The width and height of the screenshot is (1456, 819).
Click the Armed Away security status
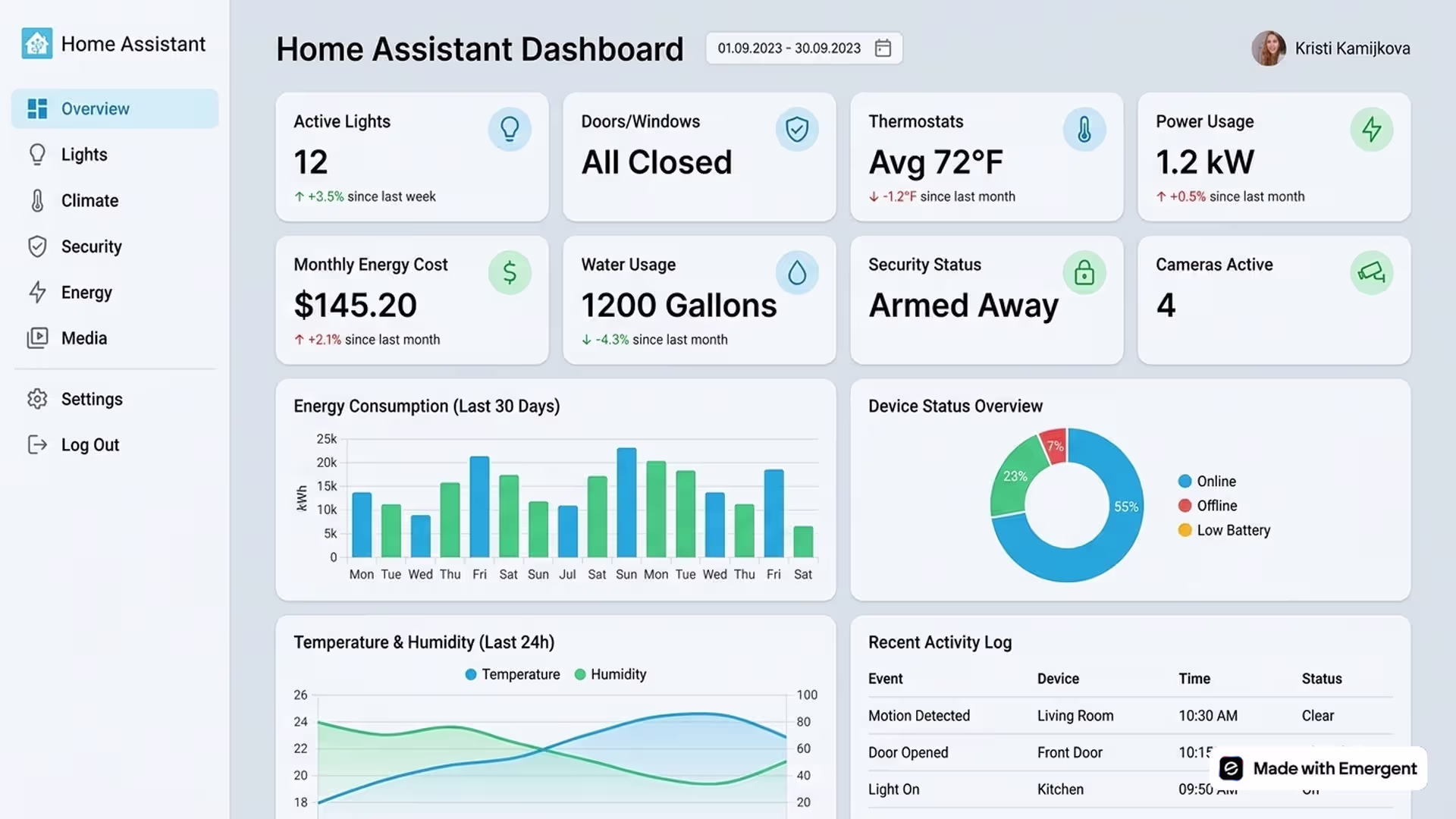pyautogui.click(x=963, y=306)
